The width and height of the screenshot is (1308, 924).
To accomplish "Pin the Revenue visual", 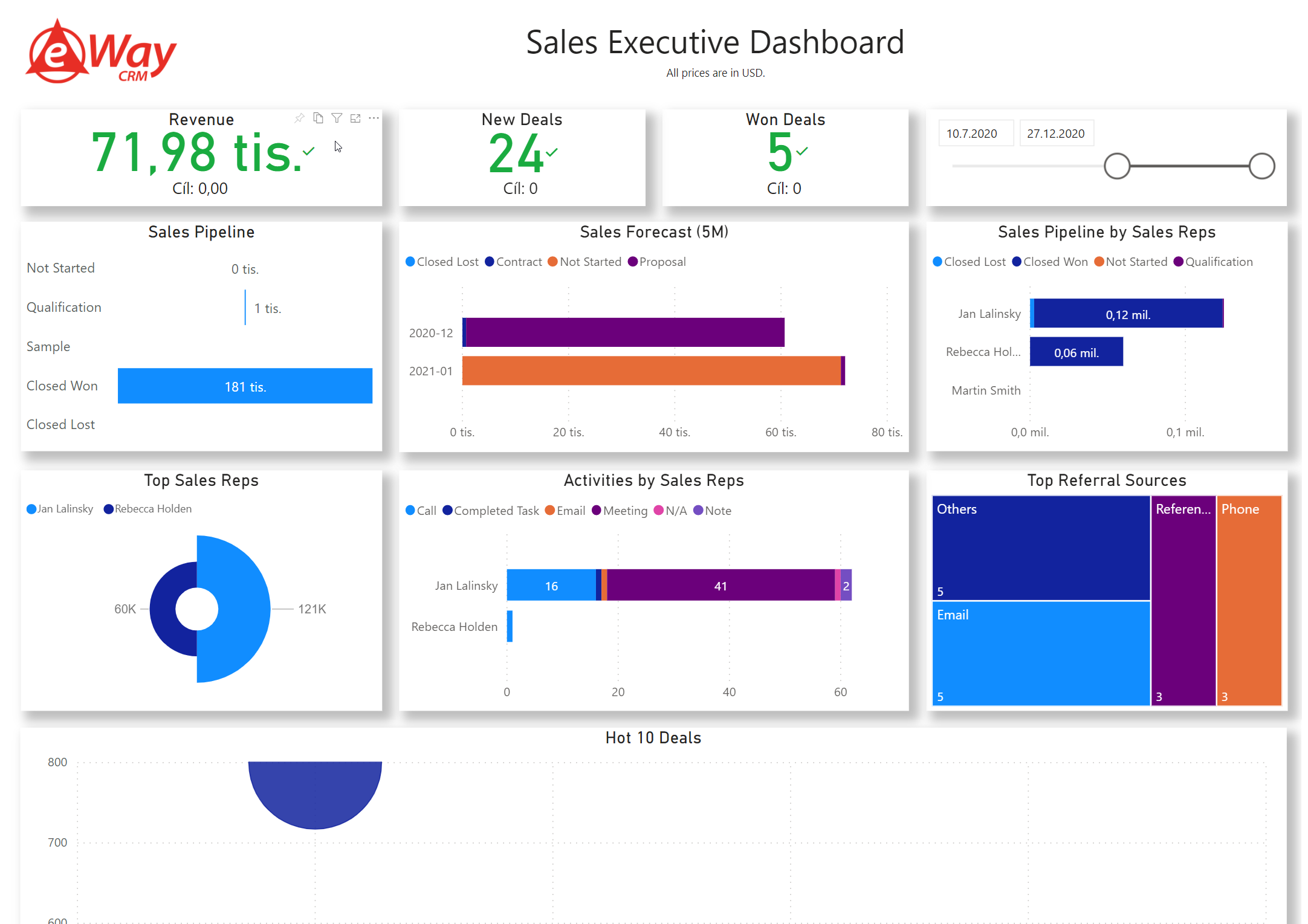I will 299,118.
